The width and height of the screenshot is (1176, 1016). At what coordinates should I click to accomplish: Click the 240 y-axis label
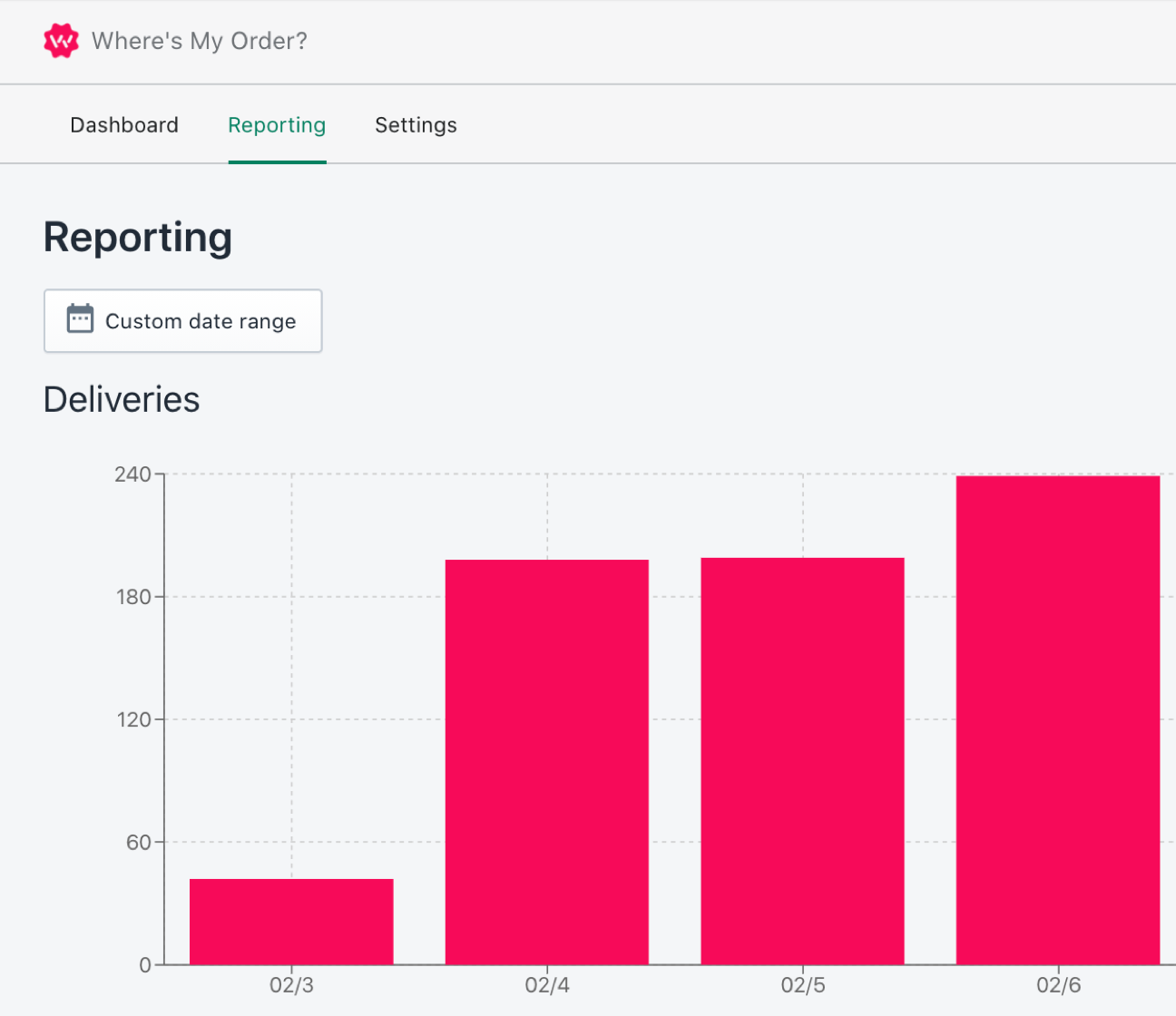pos(132,474)
